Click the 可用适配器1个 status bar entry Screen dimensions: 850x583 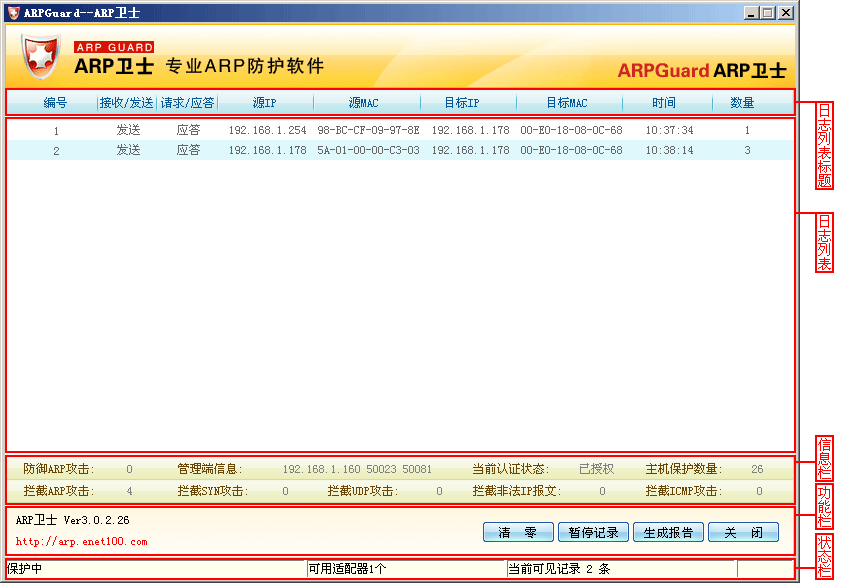[347, 568]
